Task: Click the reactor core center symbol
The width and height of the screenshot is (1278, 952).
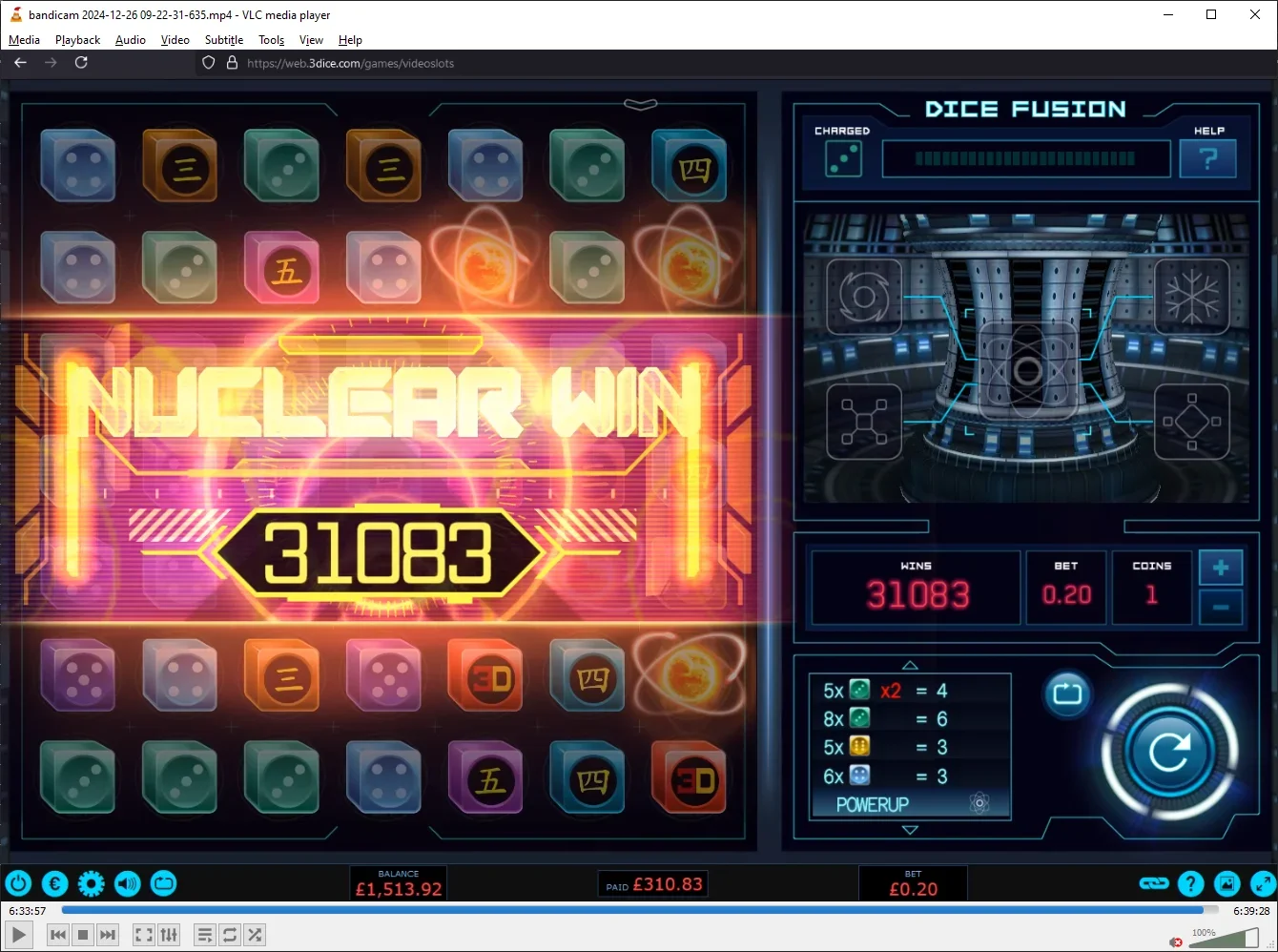Action: (x=1027, y=370)
